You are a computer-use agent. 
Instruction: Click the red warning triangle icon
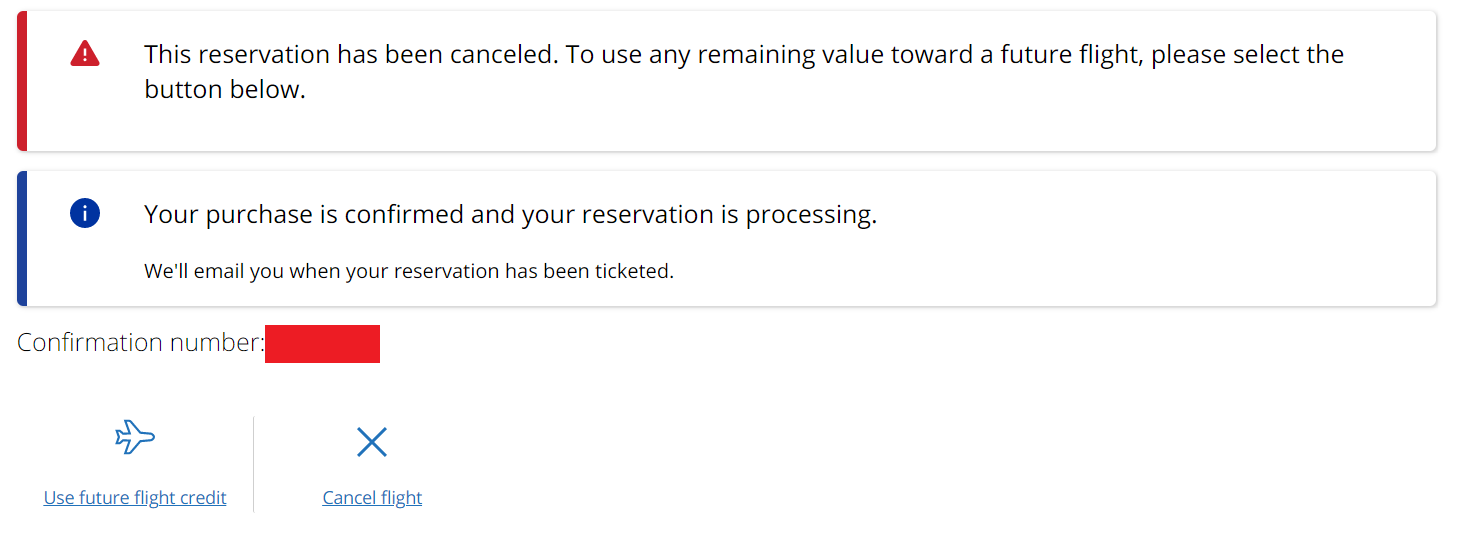(85, 53)
